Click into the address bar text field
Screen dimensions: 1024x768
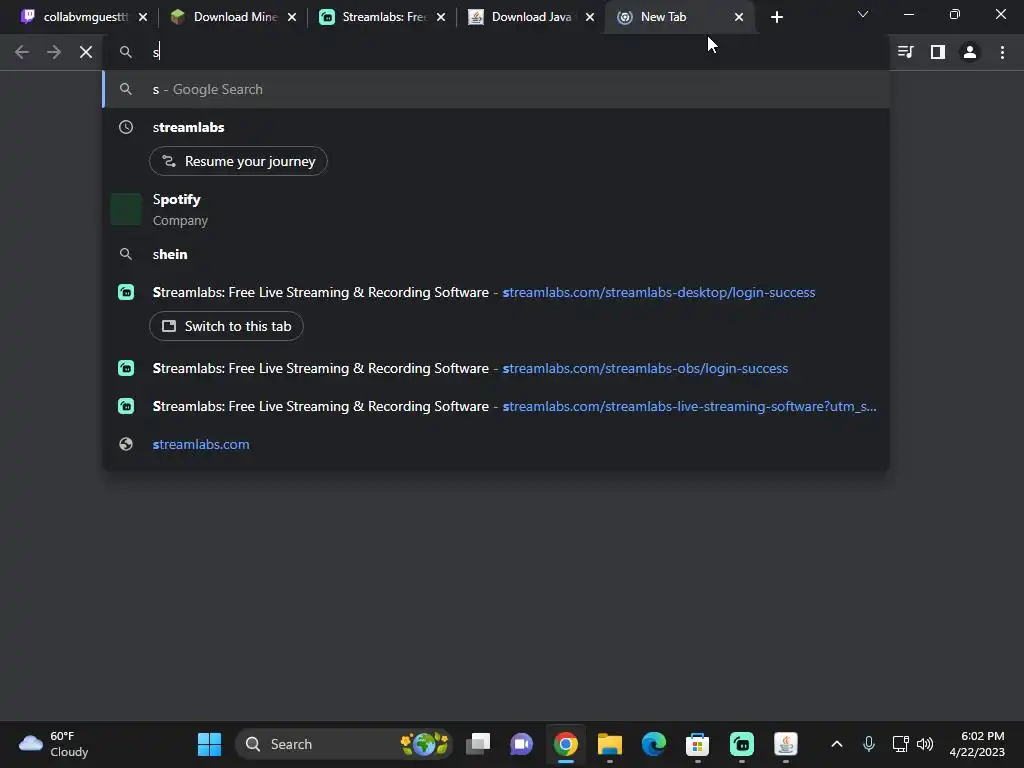(x=496, y=52)
